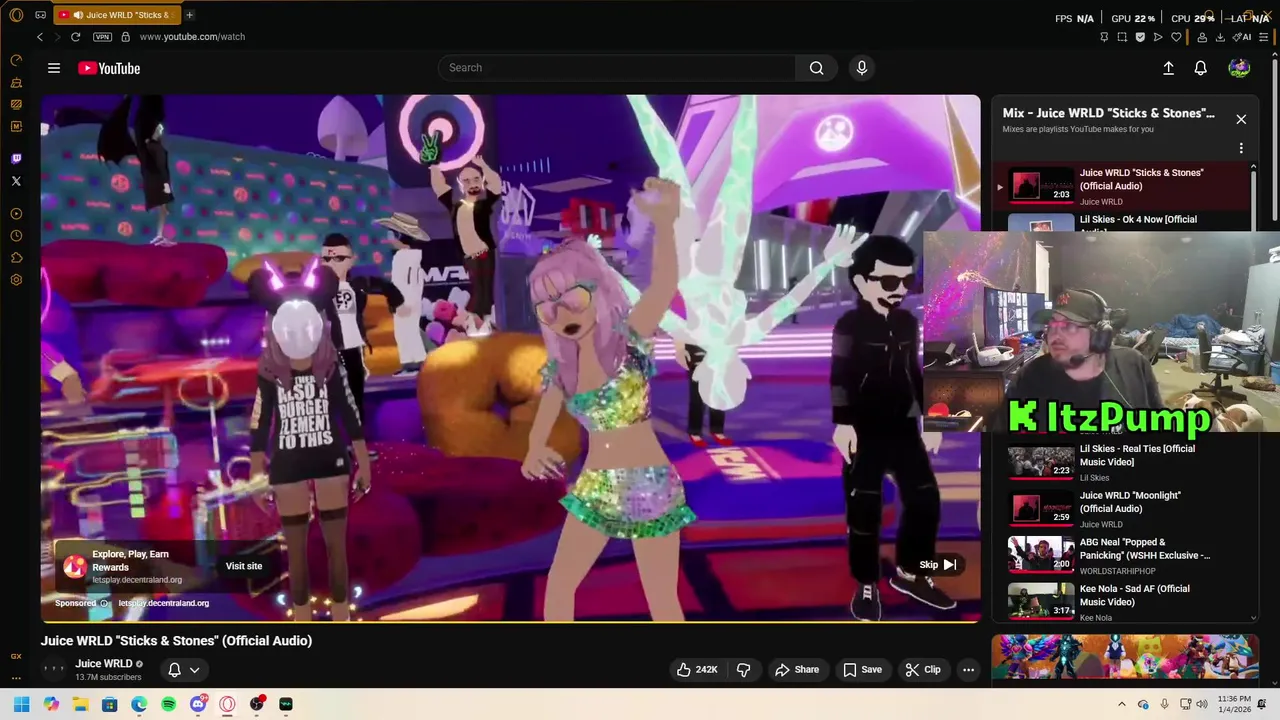Open Extensions cube icon in sidebar

pos(16,258)
